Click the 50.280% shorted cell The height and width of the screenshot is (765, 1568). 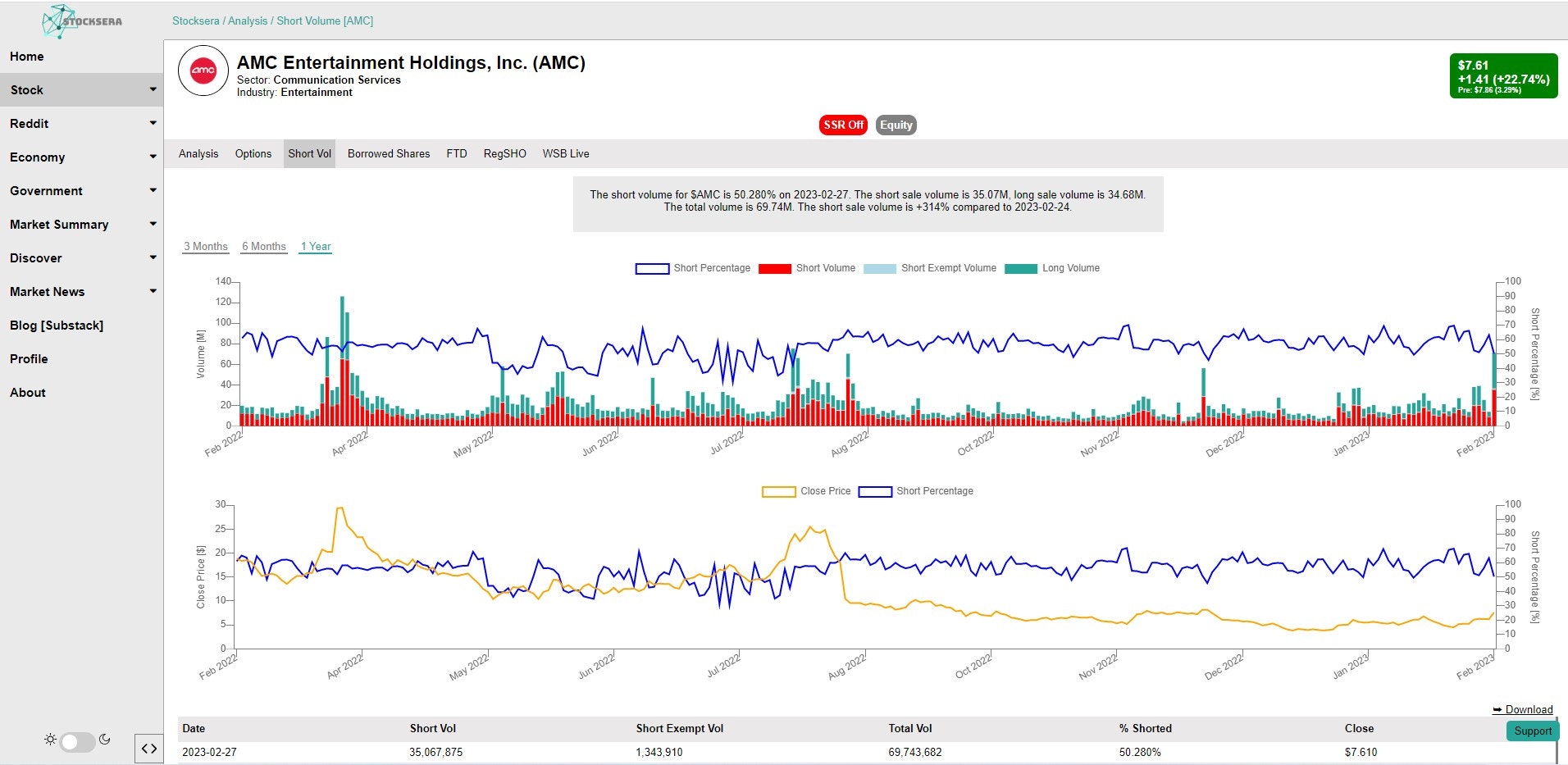(x=1140, y=752)
